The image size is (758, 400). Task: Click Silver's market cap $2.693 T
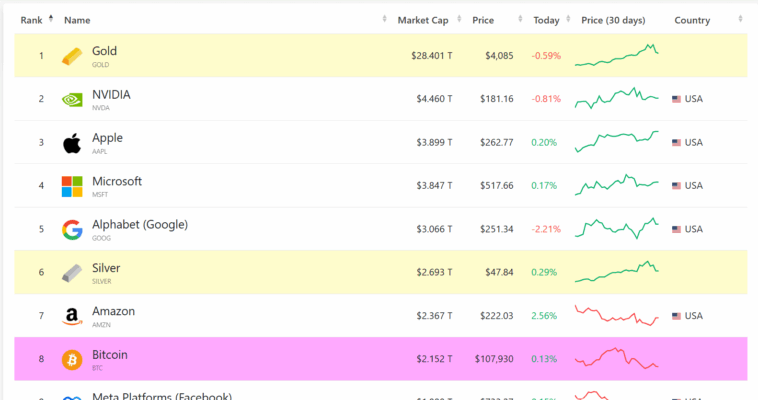click(x=435, y=272)
